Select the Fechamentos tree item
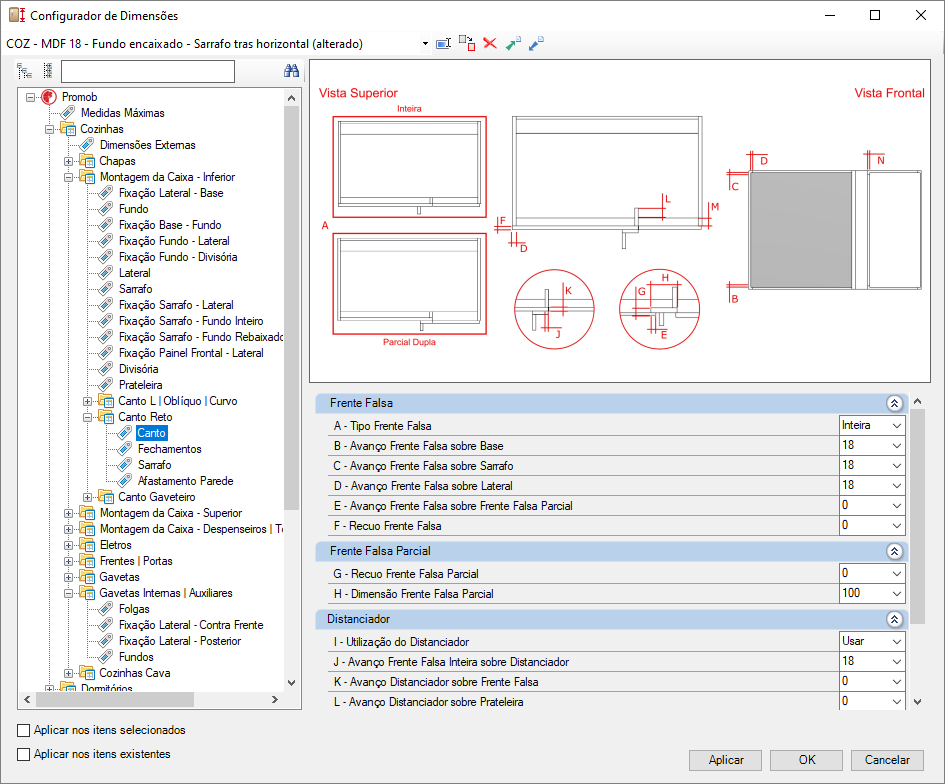945x784 pixels. [169, 449]
